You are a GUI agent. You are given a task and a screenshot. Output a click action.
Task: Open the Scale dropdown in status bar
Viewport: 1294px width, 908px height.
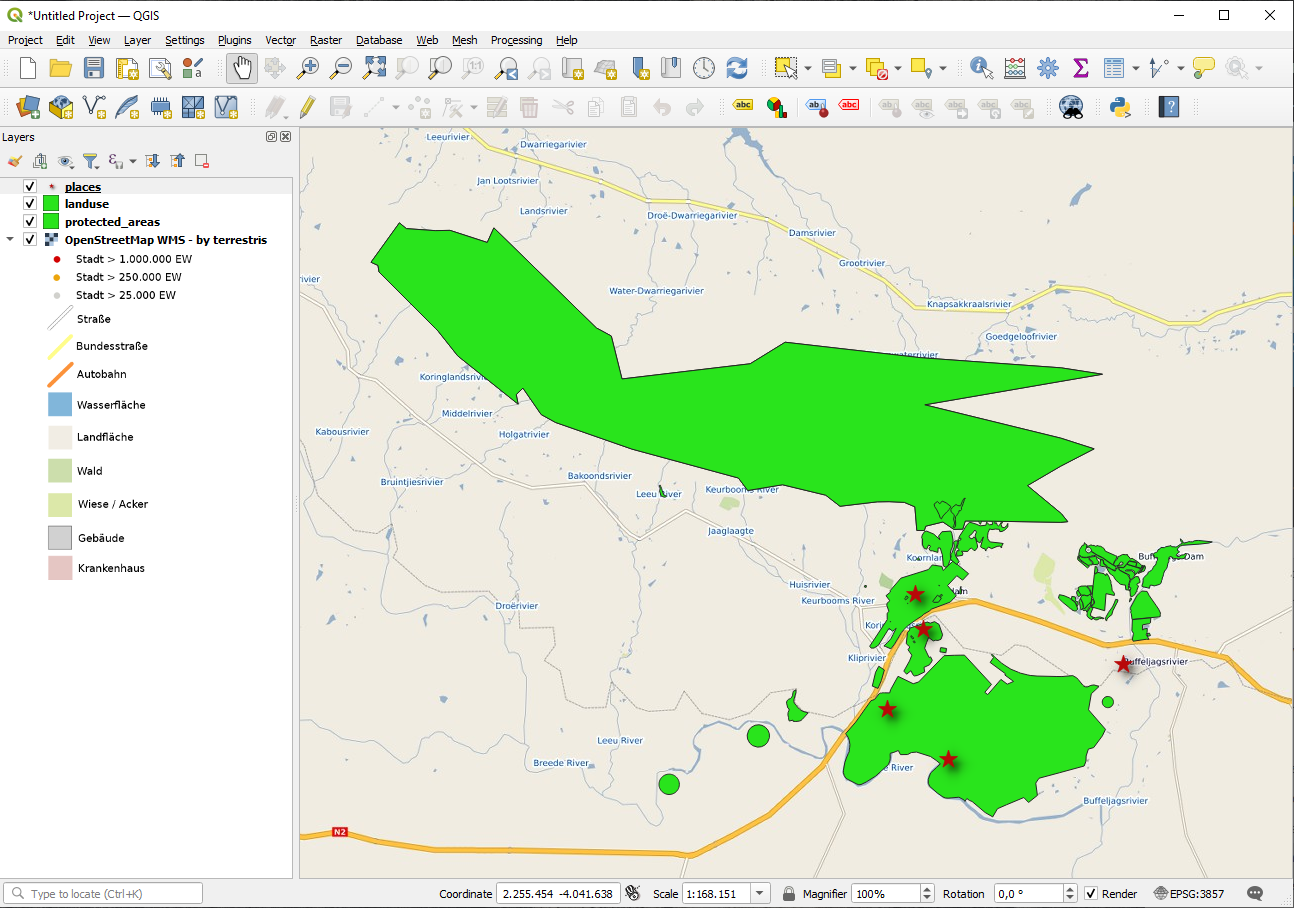[760, 893]
